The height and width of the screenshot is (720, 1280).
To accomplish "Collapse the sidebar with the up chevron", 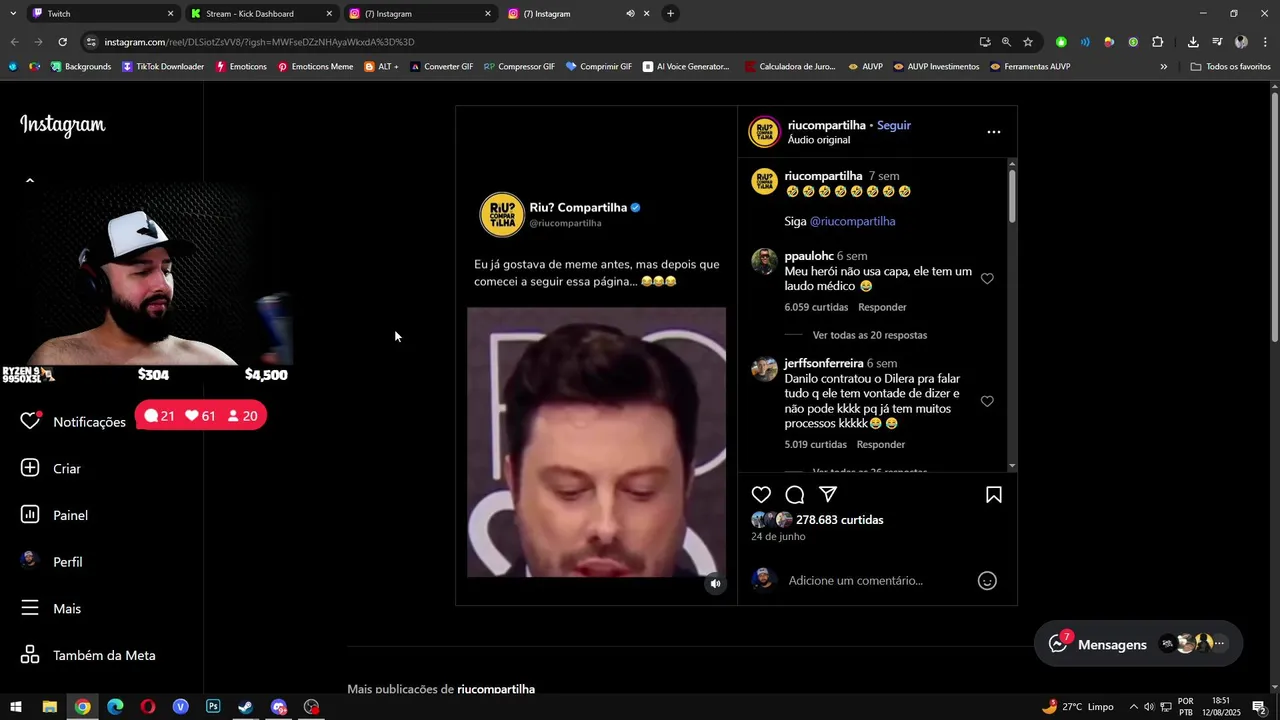I will pyautogui.click(x=30, y=181).
